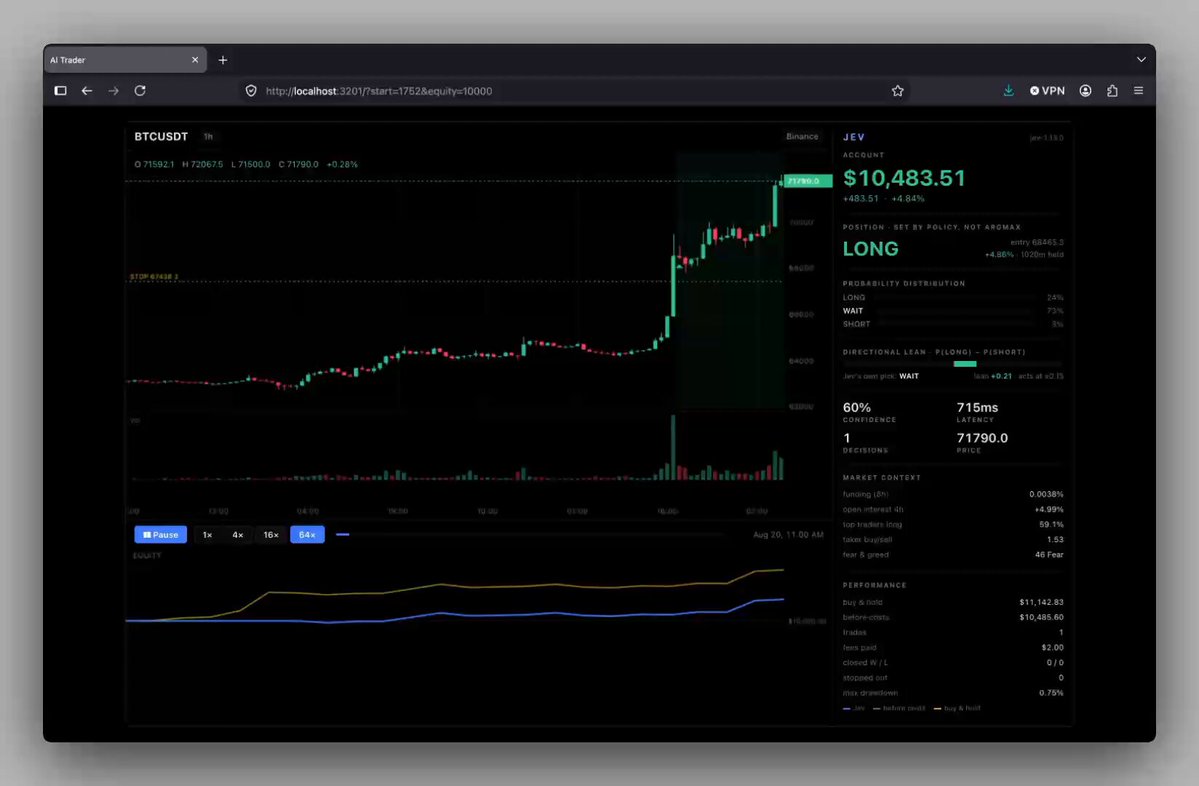Click the 1h timeframe badge
Viewport: 1199px width, 786px height.
(208, 136)
